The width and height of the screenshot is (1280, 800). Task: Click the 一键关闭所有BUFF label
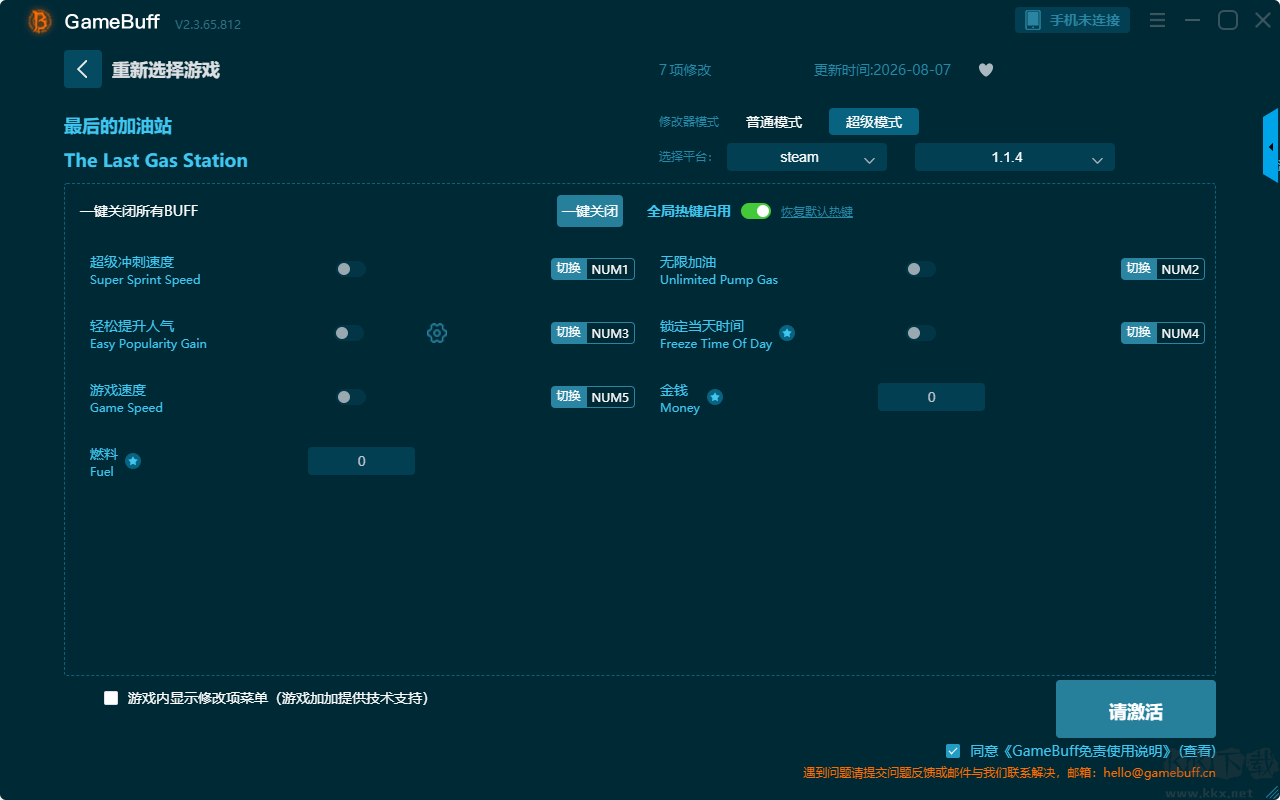(139, 211)
